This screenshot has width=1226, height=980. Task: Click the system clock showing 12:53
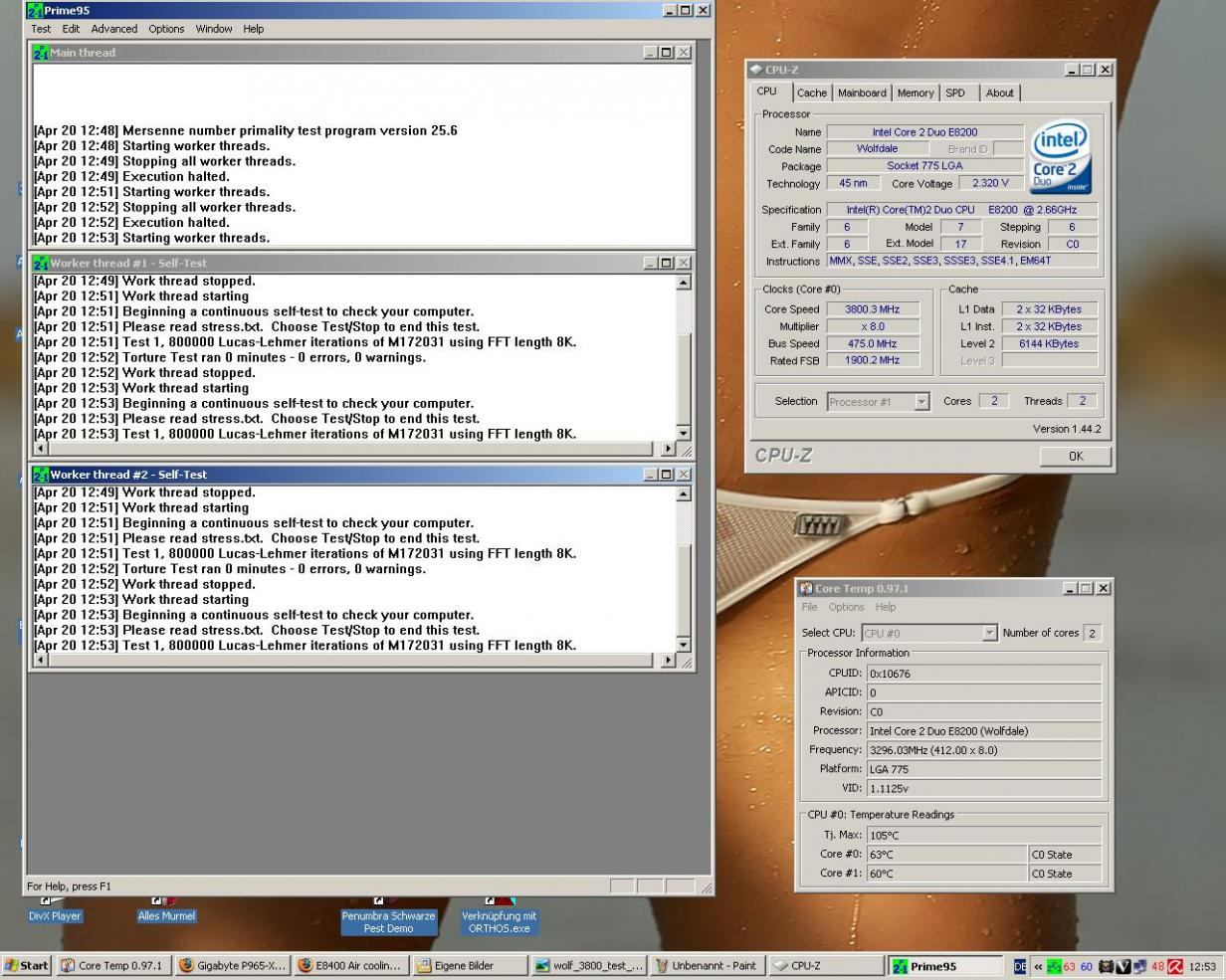[x=1203, y=966]
